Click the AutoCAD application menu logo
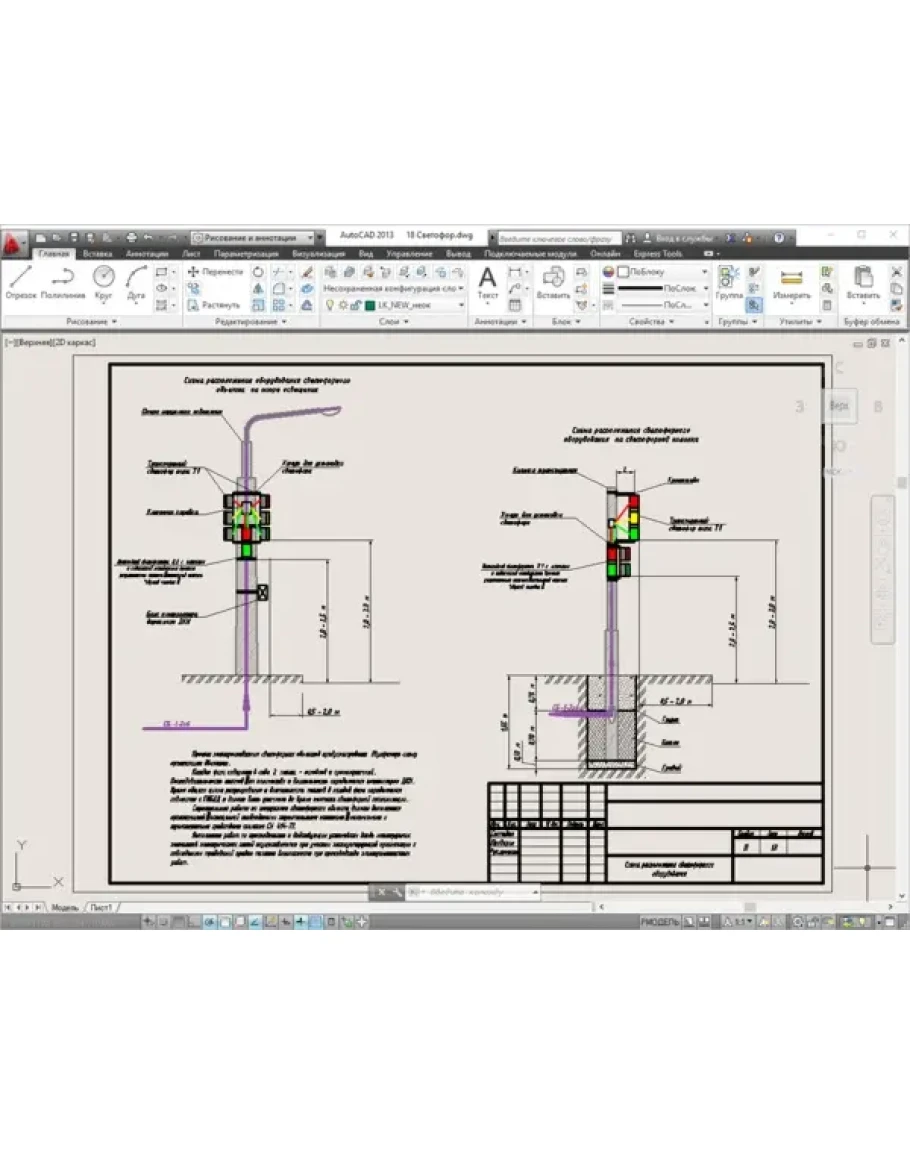Screen dimensions: 910x1155 pyautogui.click(x=13, y=241)
